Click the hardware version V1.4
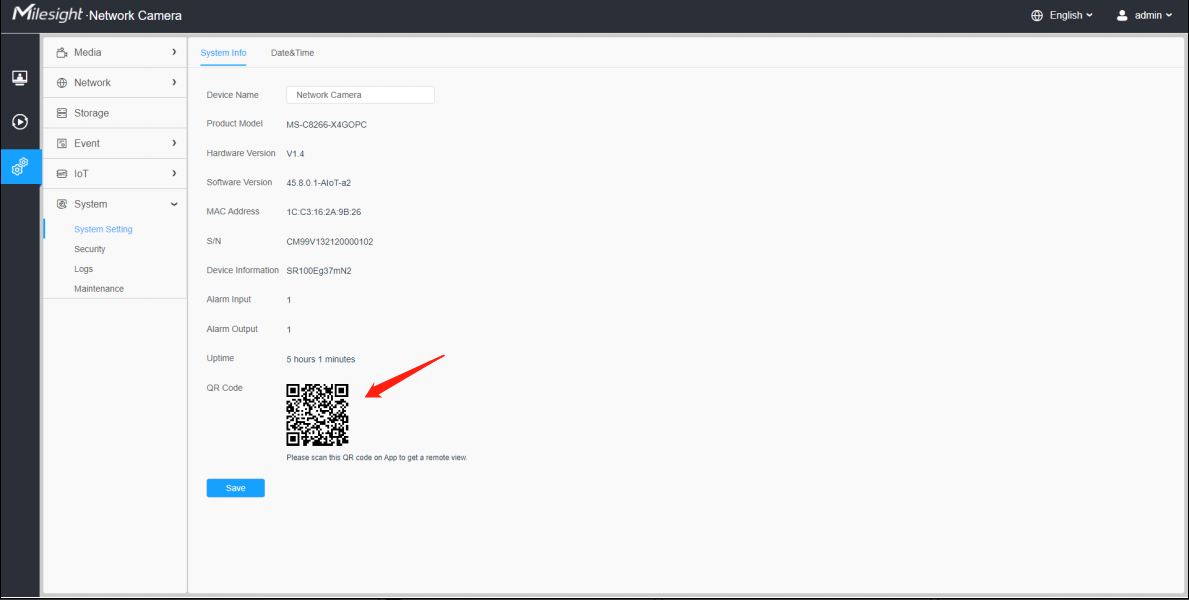This screenshot has width=1189, height=600. tap(296, 154)
